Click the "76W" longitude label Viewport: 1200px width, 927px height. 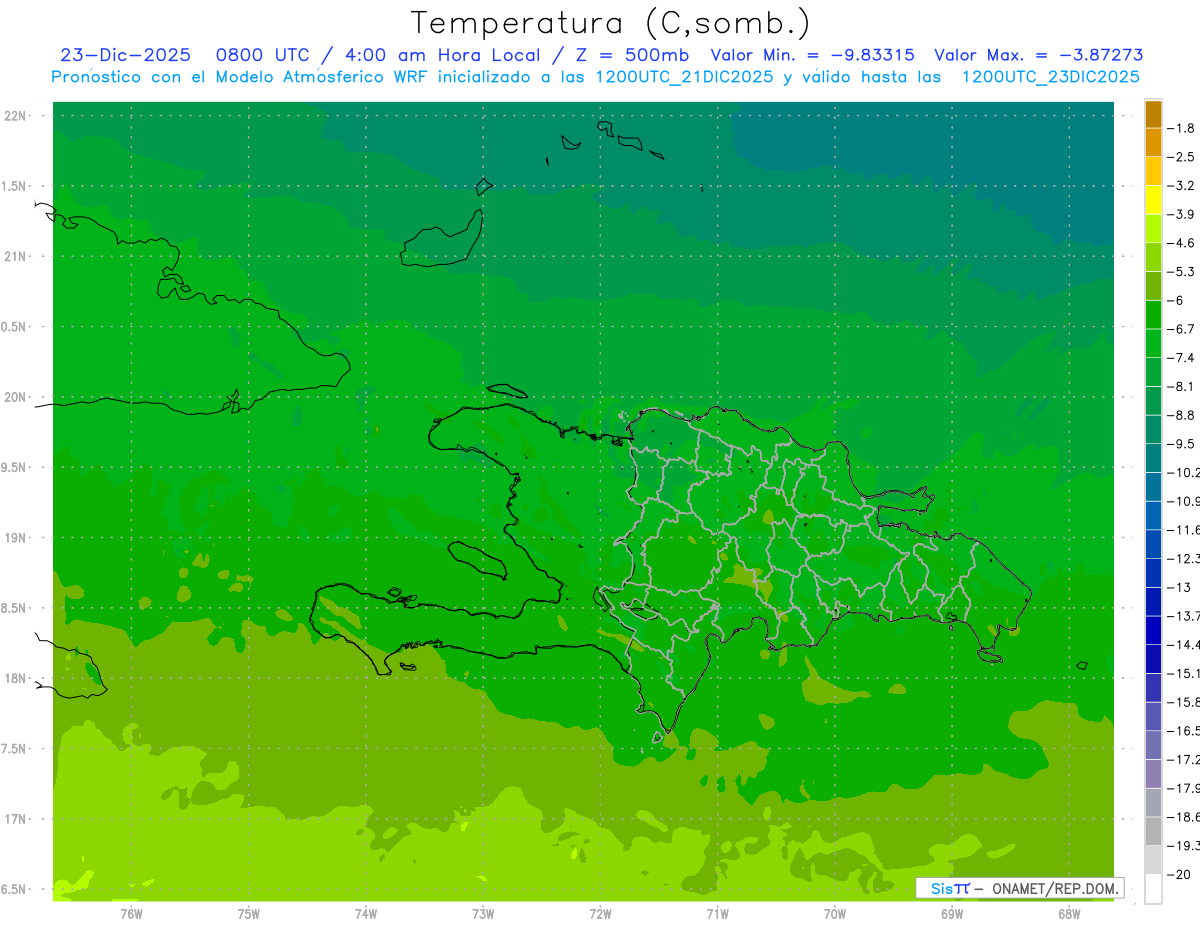(131, 914)
